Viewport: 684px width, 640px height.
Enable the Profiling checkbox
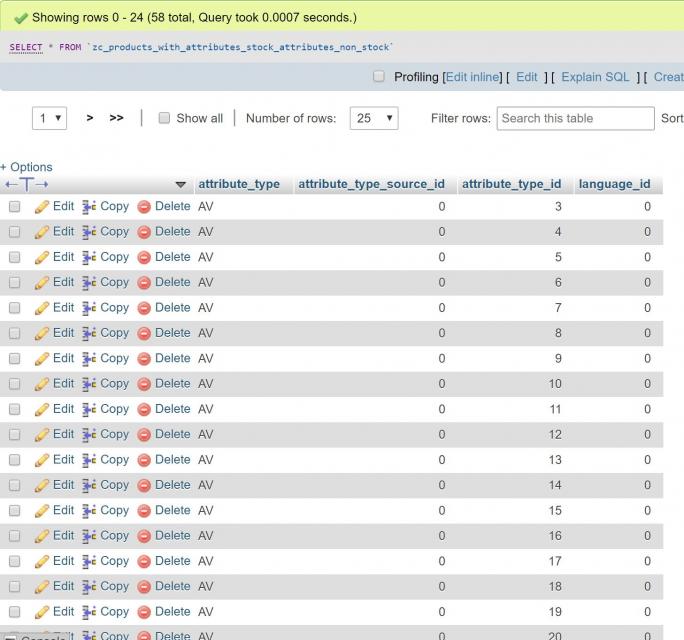[379, 76]
